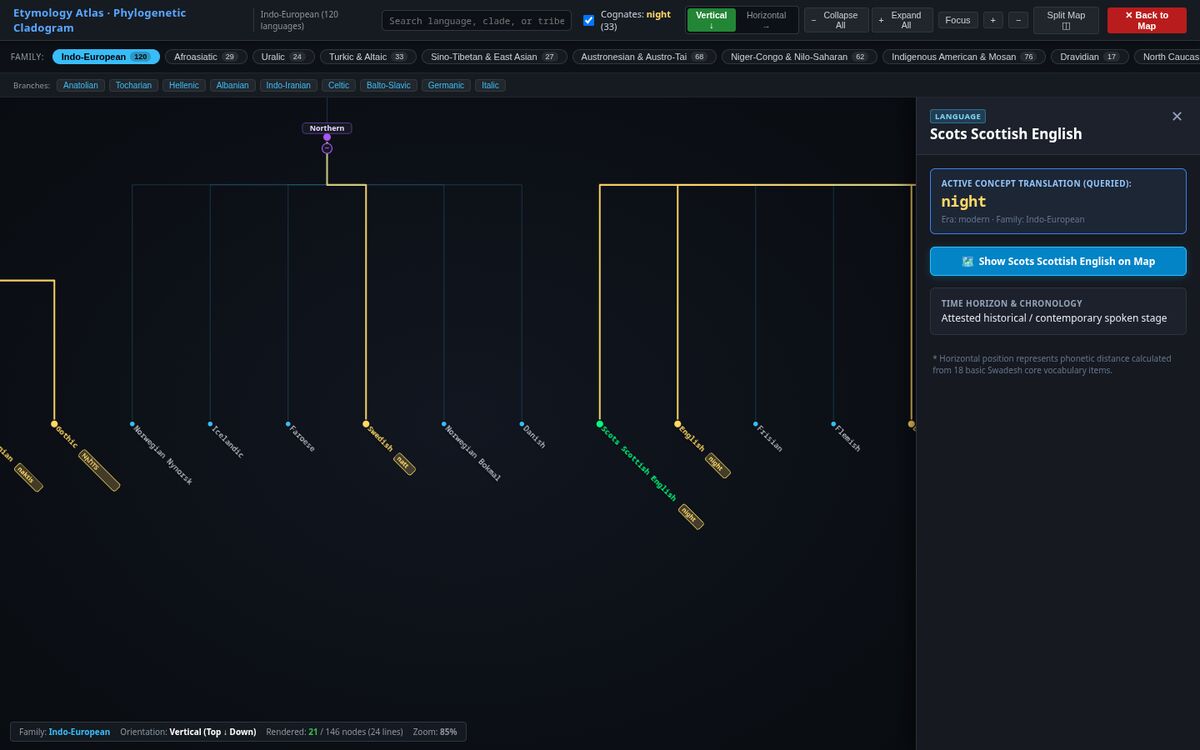This screenshot has width=1200, height=750.
Task: Click the Flemish leaf node dot
Action: 834,424
